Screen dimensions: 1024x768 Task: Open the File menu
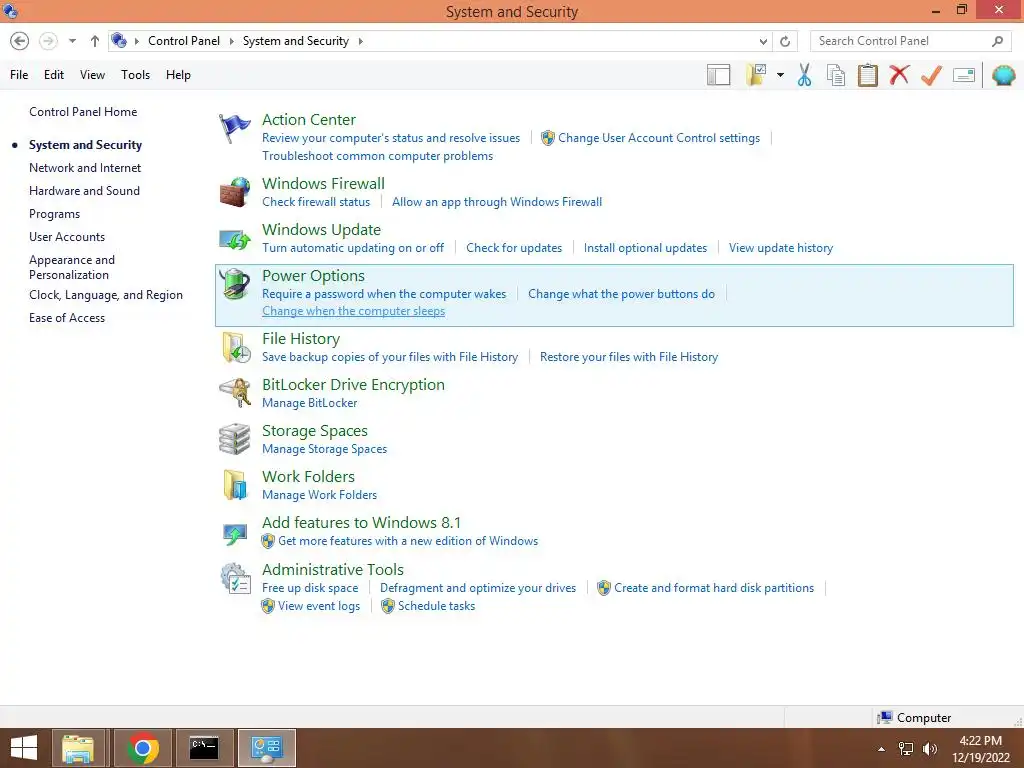(x=19, y=74)
